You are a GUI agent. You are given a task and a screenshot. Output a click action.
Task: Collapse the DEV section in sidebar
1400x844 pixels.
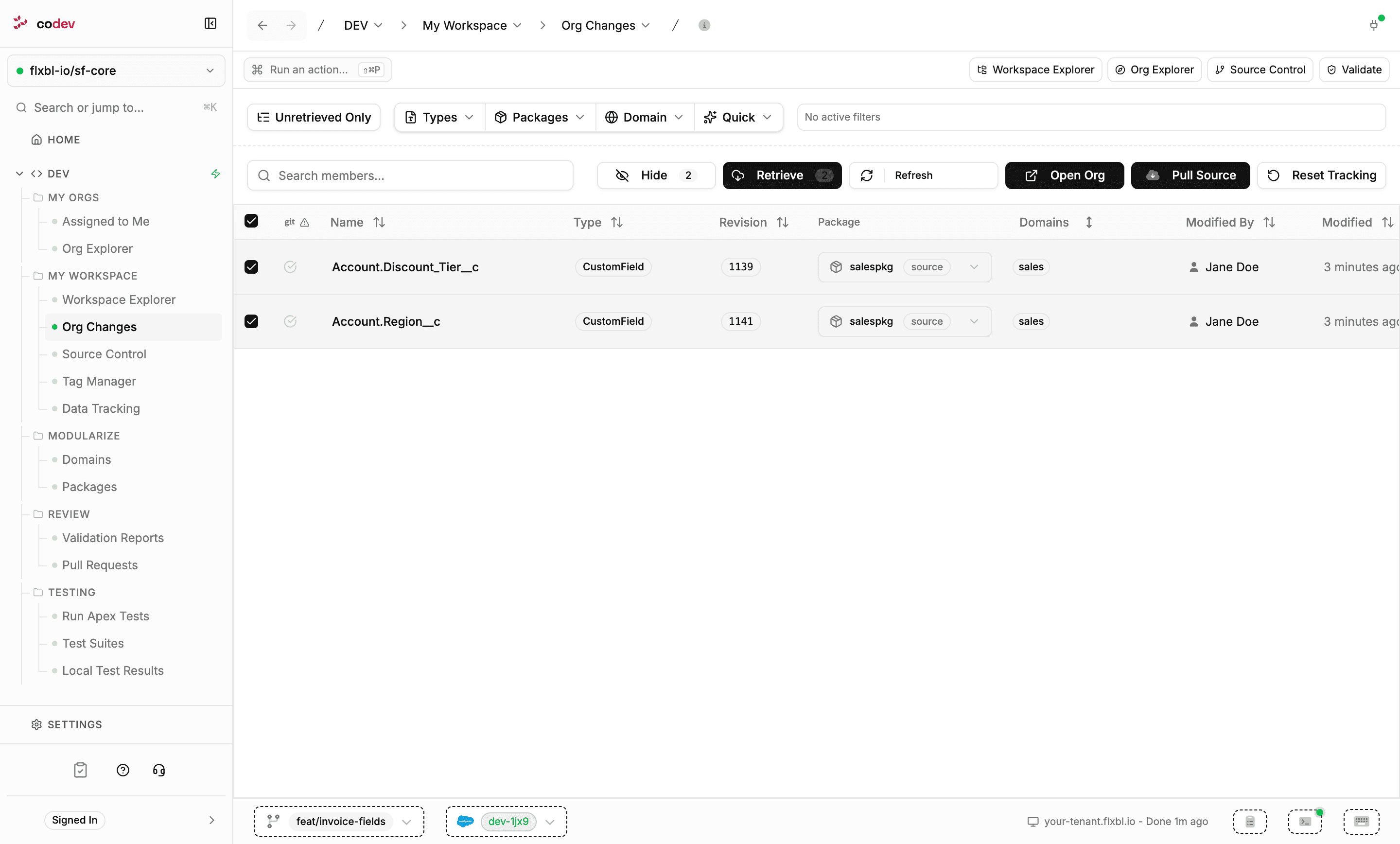pos(19,174)
